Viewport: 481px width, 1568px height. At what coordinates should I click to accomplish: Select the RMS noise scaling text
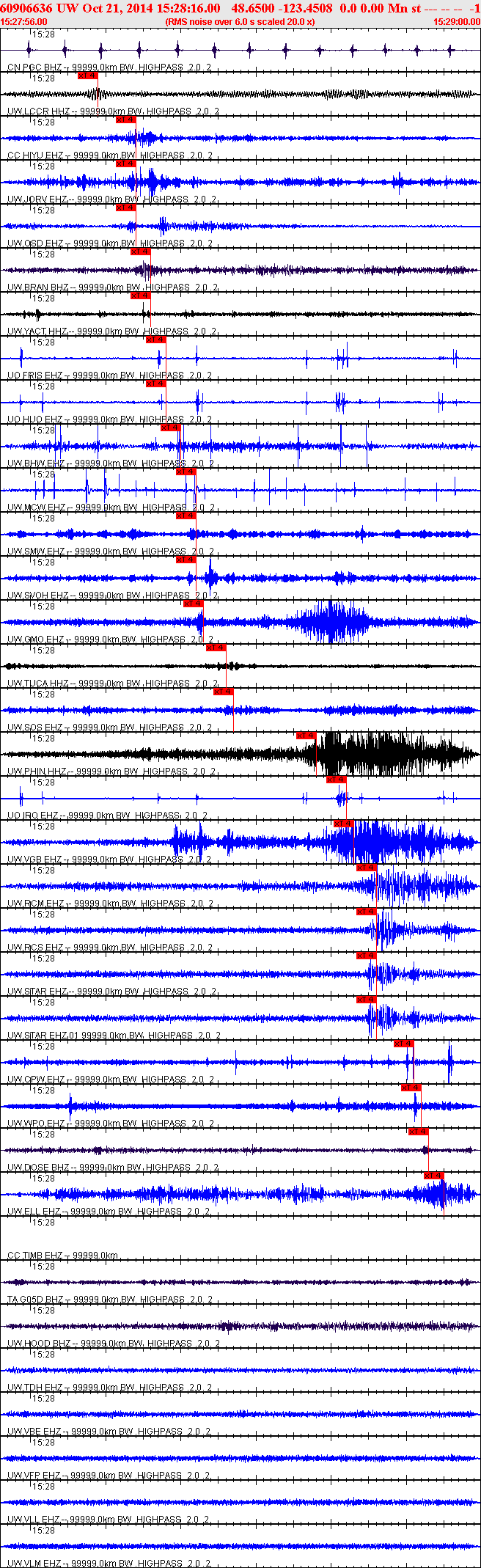tap(240, 22)
